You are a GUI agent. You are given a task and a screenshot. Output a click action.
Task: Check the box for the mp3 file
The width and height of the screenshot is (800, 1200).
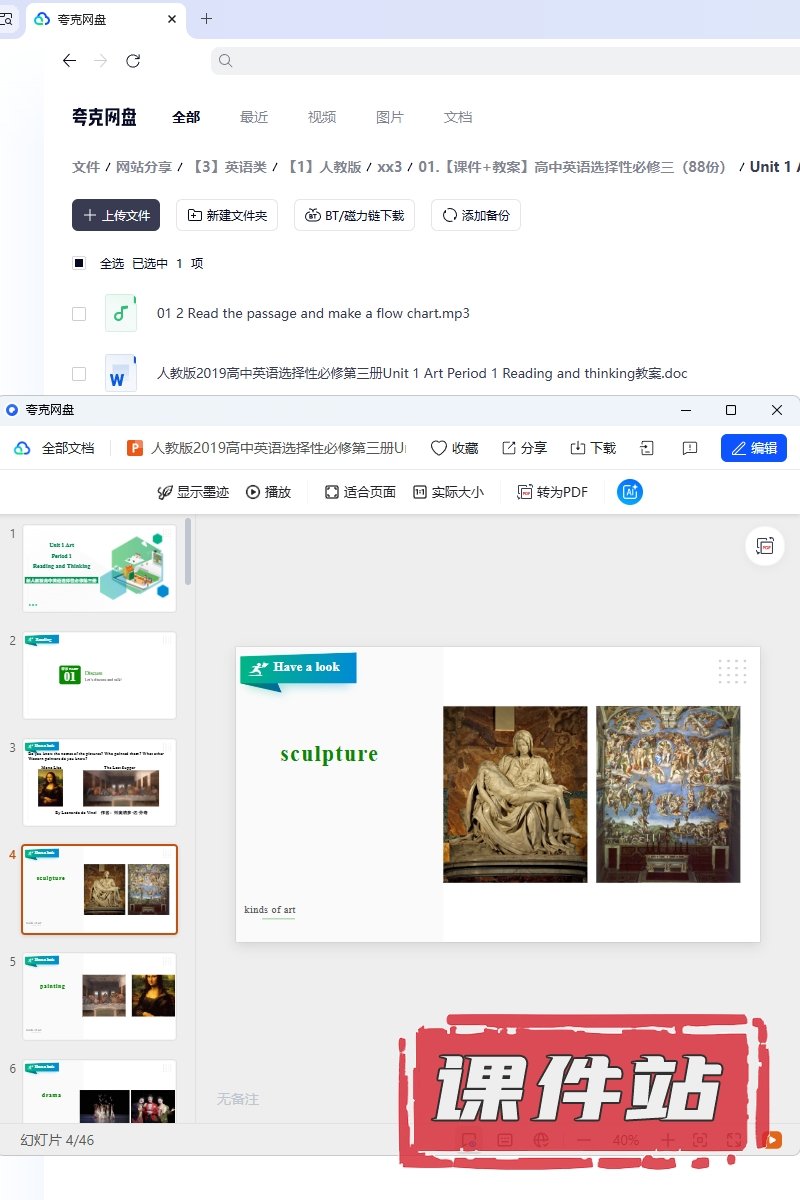point(79,314)
